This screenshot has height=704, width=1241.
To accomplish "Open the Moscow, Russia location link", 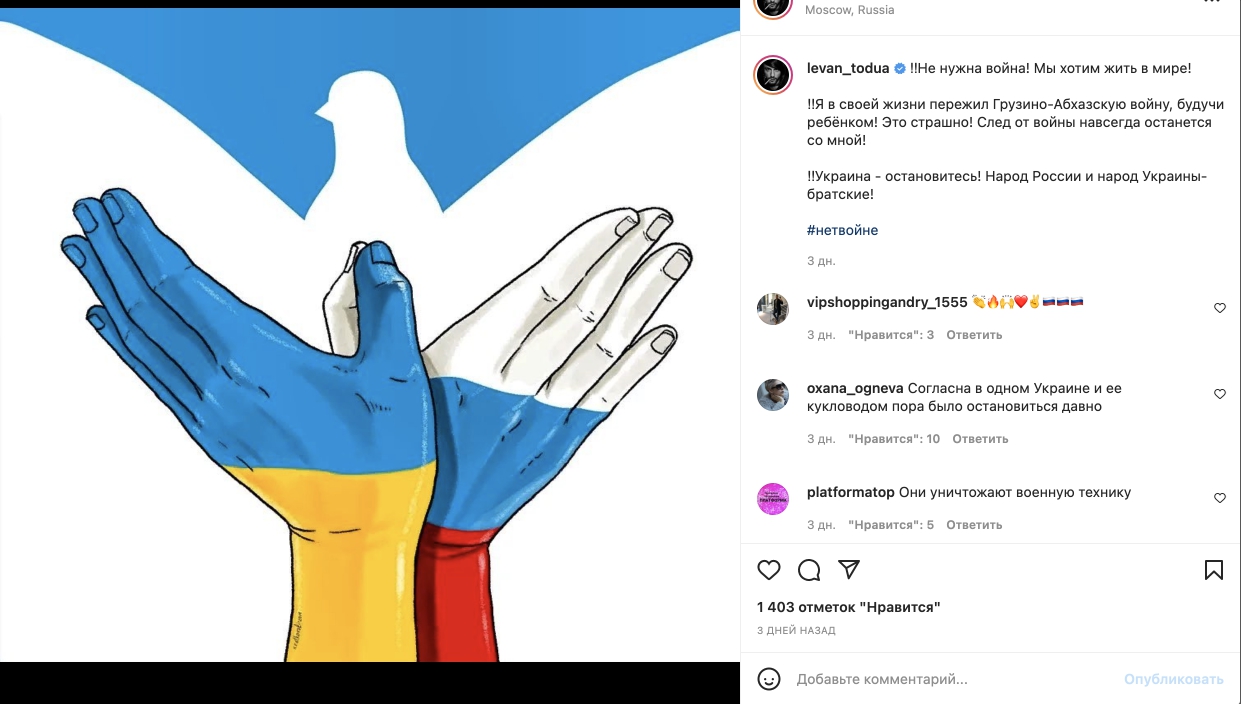I will tap(850, 10).
